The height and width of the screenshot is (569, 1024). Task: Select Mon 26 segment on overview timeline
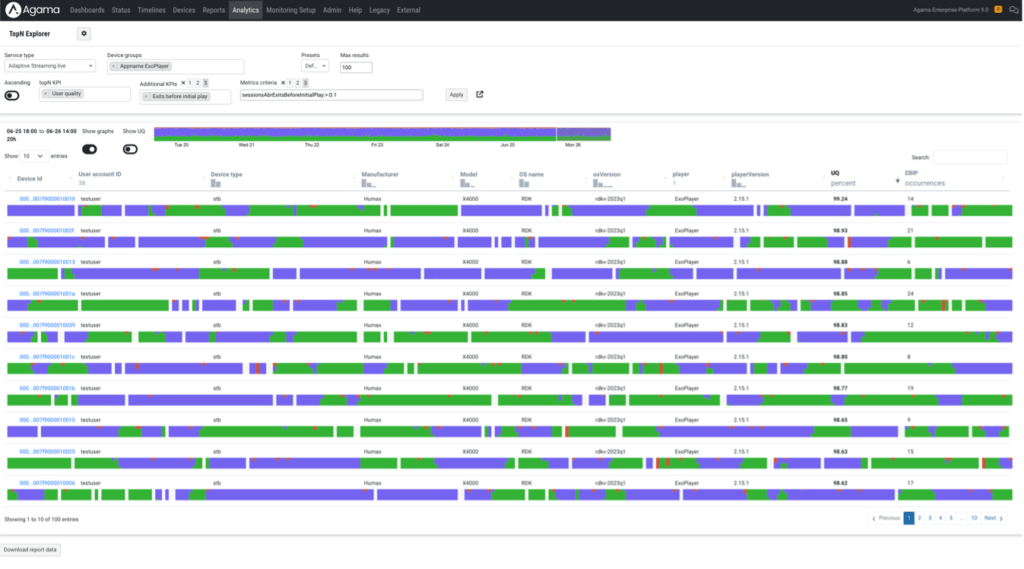[583, 133]
